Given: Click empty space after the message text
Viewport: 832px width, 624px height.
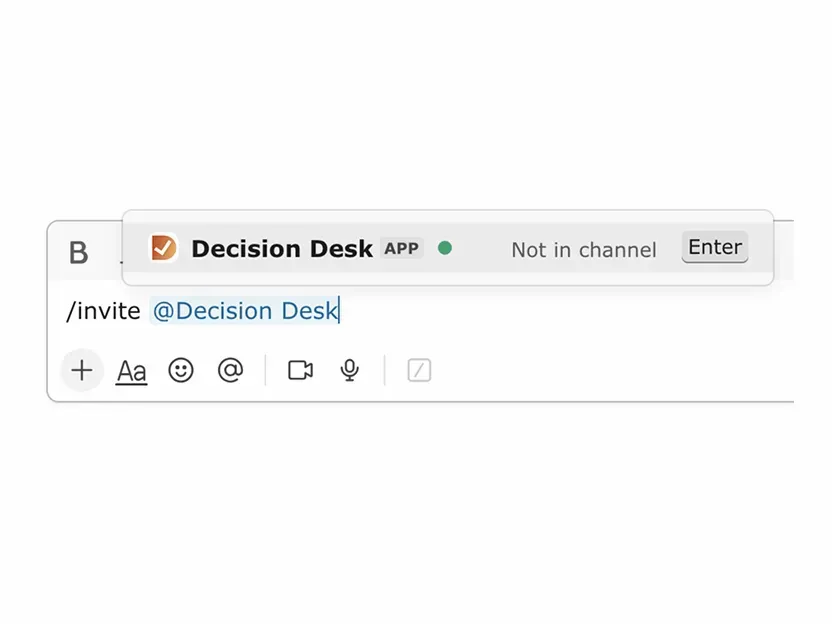Looking at the screenshot, I should (x=550, y=311).
